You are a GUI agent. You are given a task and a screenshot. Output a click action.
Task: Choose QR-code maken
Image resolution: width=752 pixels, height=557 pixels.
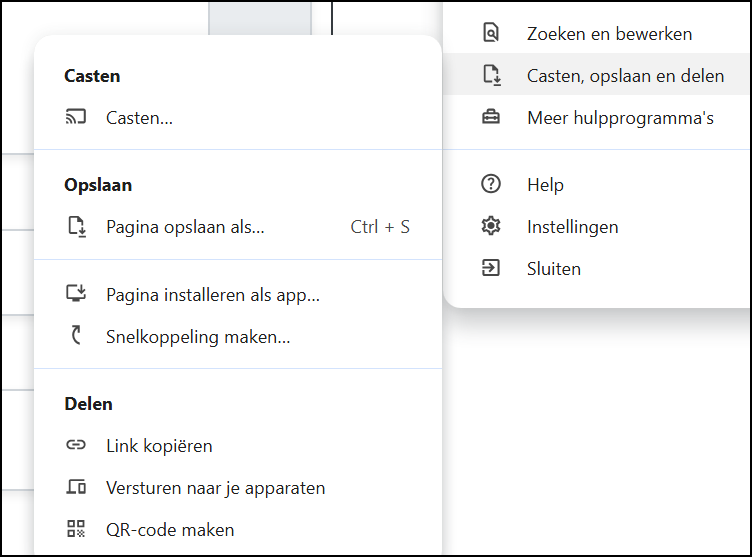coord(238,530)
